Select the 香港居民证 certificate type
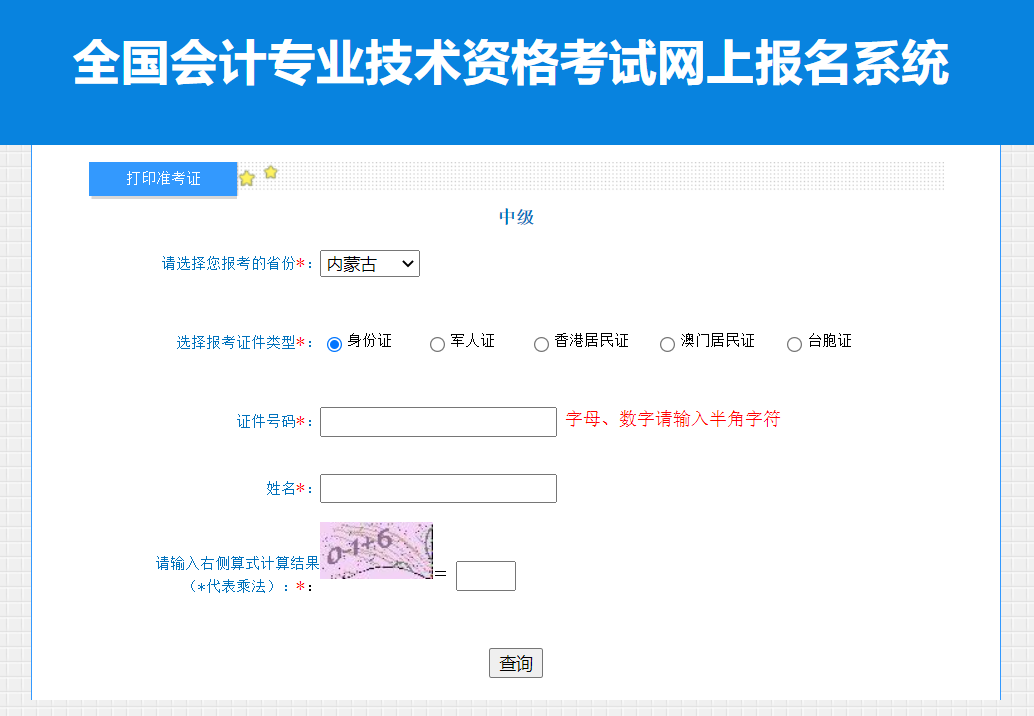The width and height of the screenshot is (1034, 716). point(540,343)
